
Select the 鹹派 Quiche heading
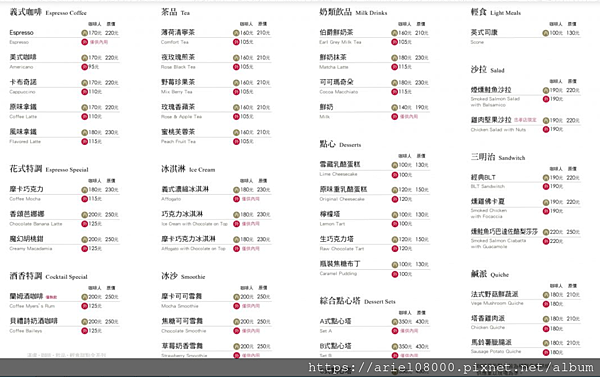pos(490,274)
